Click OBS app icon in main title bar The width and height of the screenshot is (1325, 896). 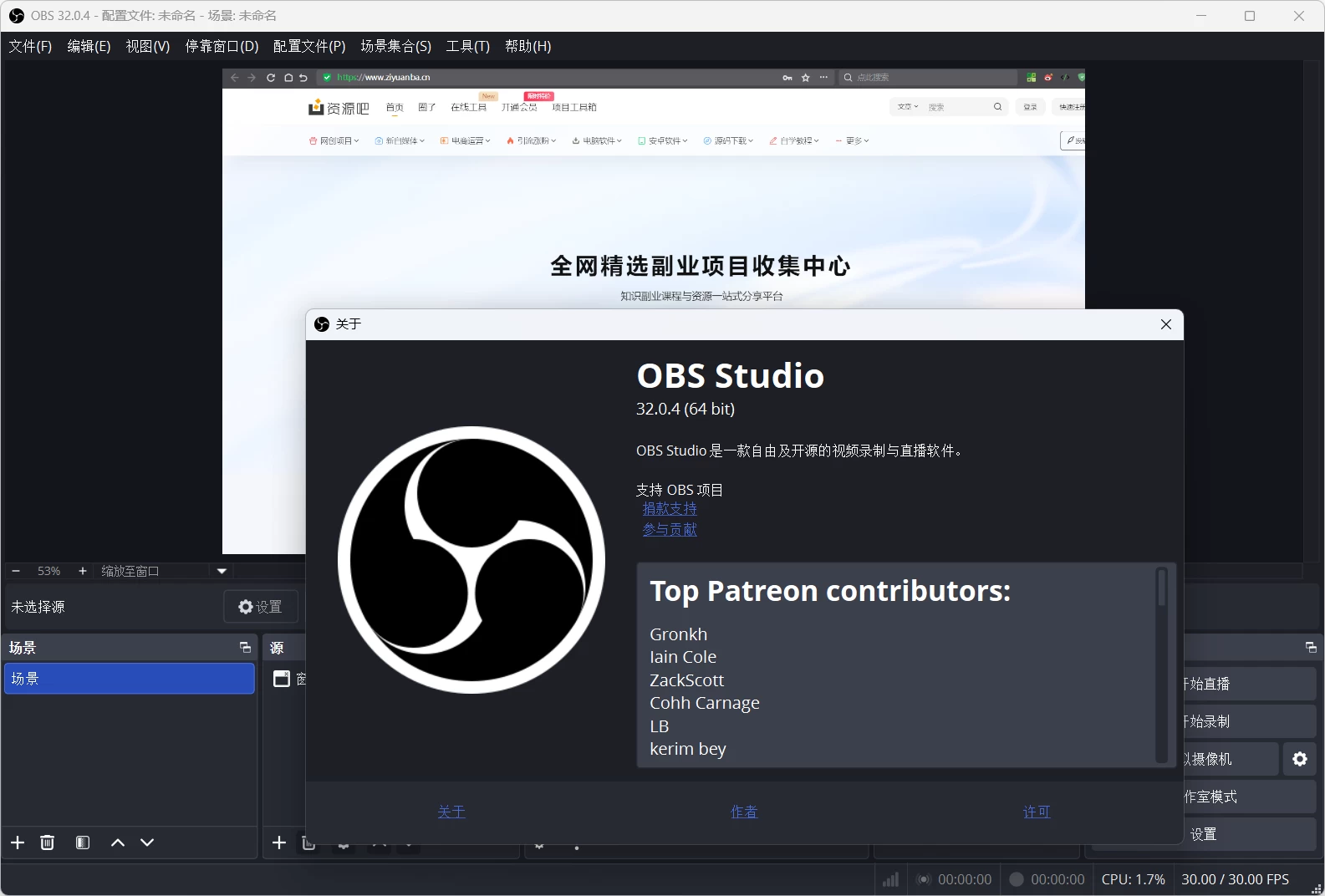[16, 16]
